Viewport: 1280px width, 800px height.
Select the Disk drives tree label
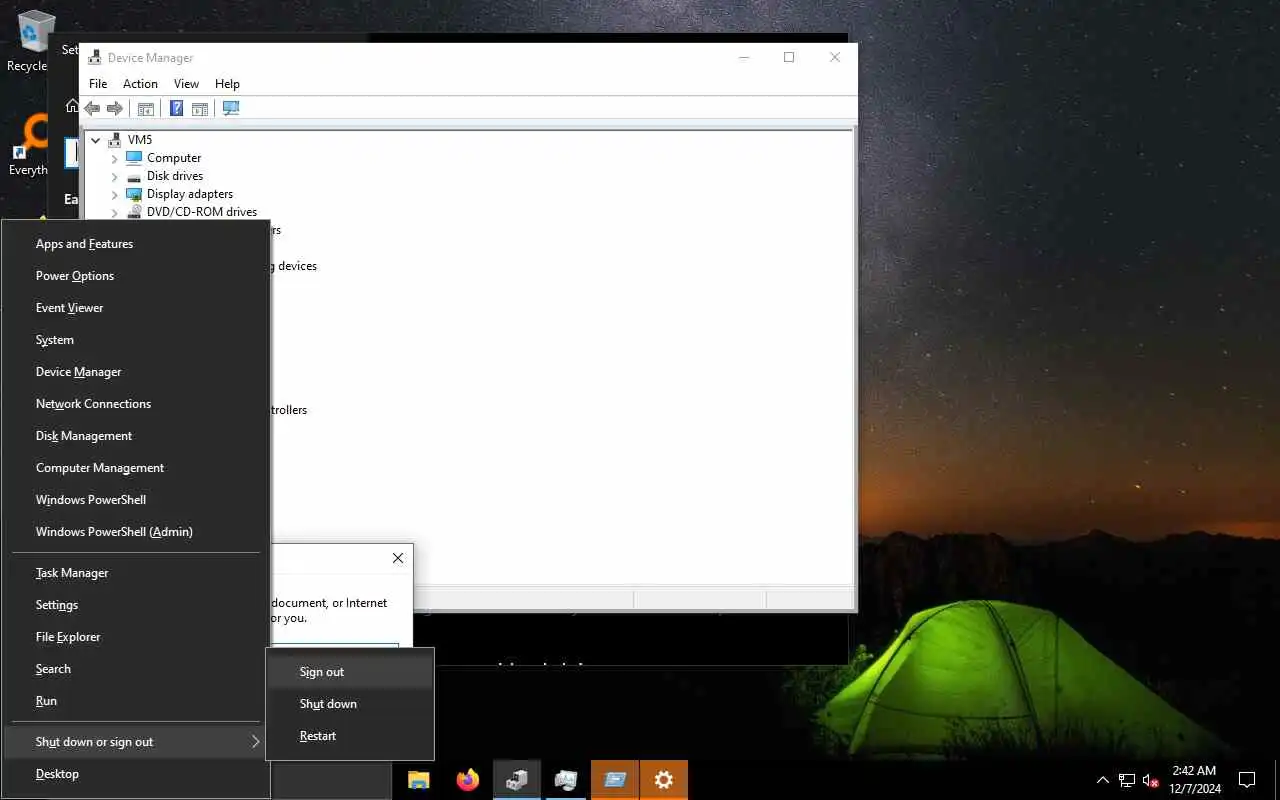tap(175, 176)
